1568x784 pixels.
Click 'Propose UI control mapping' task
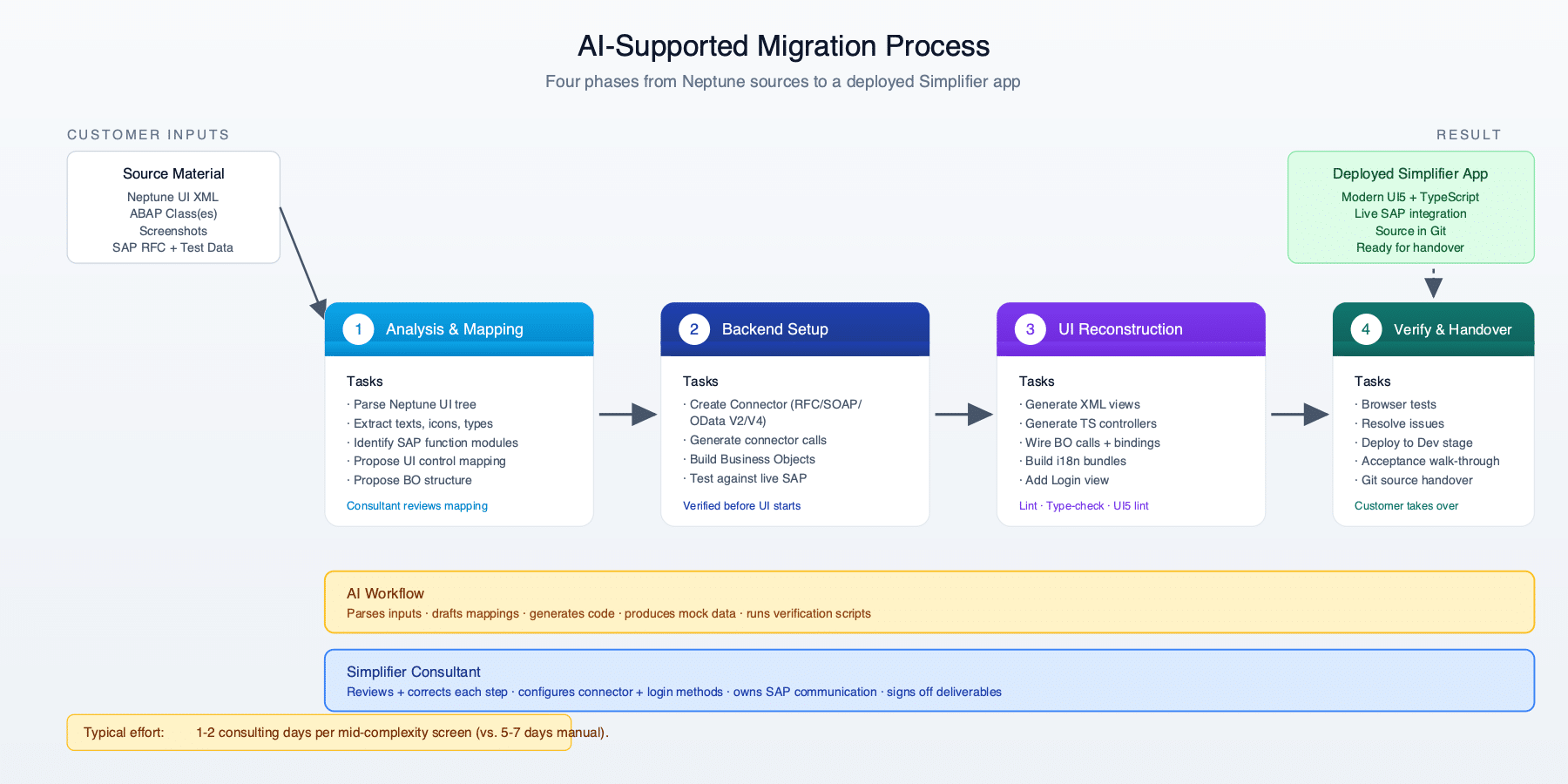click(427, 461)
